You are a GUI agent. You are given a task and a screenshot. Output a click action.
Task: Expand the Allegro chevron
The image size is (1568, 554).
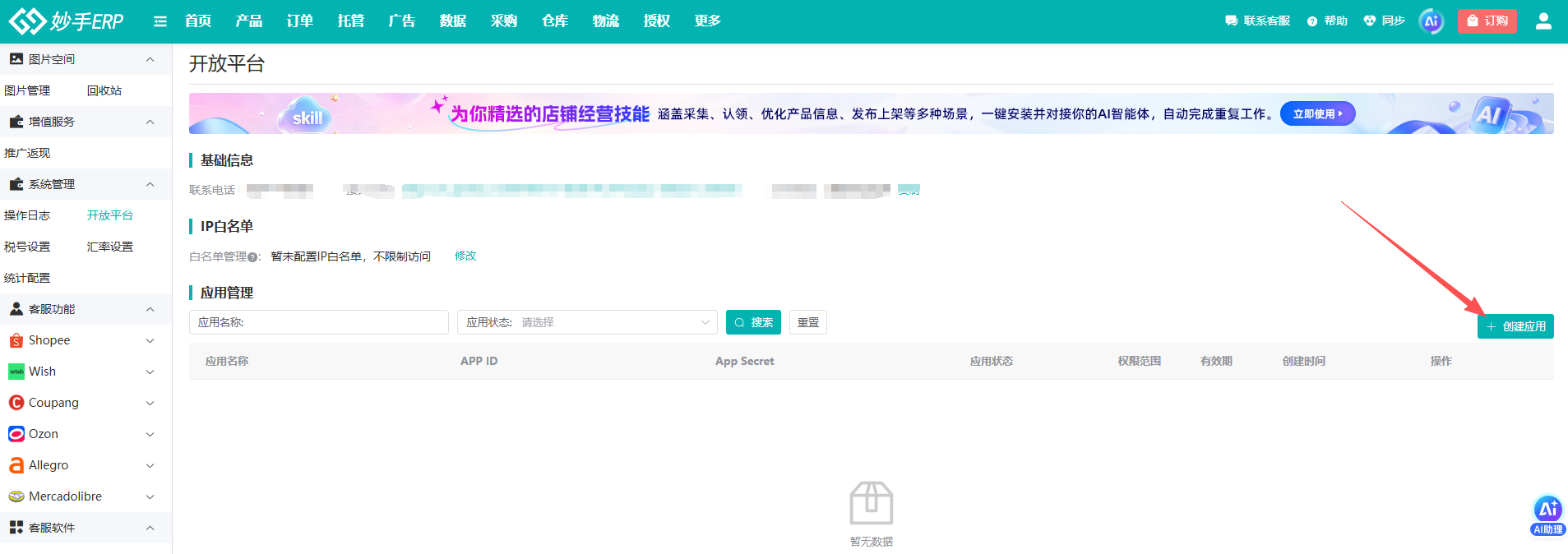coord(150,465)
